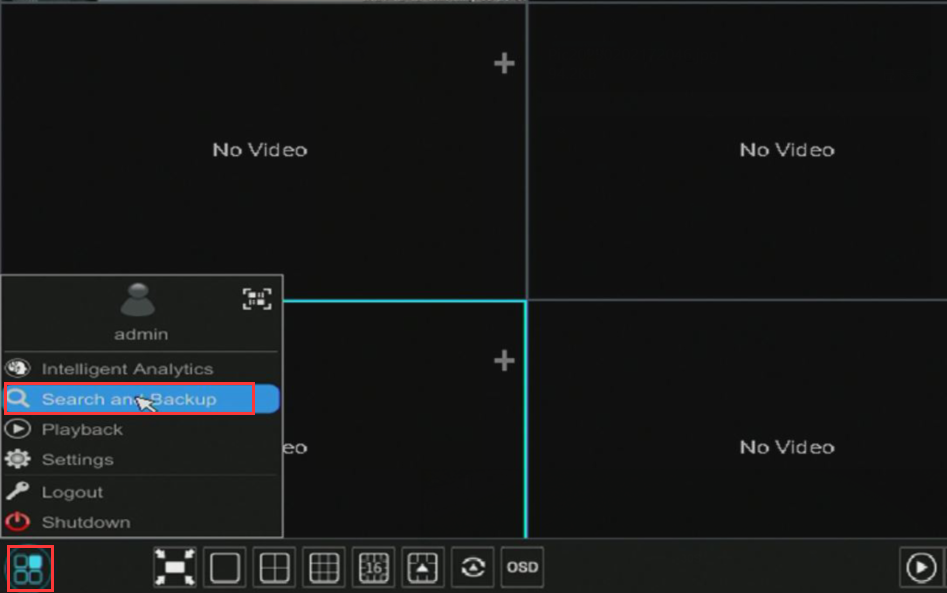Select sixteen-channel layout option
947x593 pixels.
tap(373, 568)
